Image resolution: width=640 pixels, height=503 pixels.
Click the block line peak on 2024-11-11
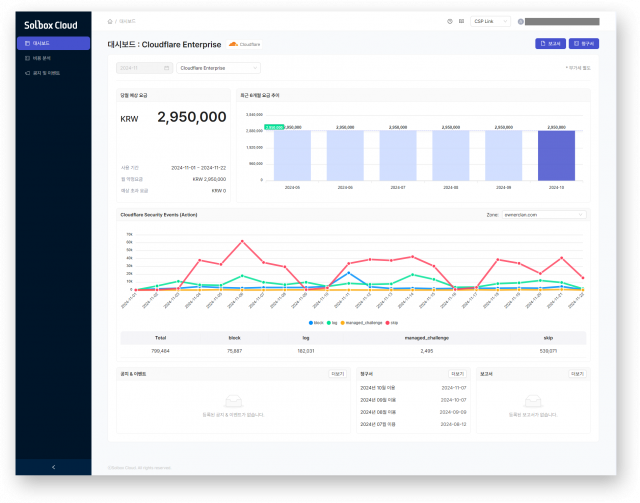(349, 273)
